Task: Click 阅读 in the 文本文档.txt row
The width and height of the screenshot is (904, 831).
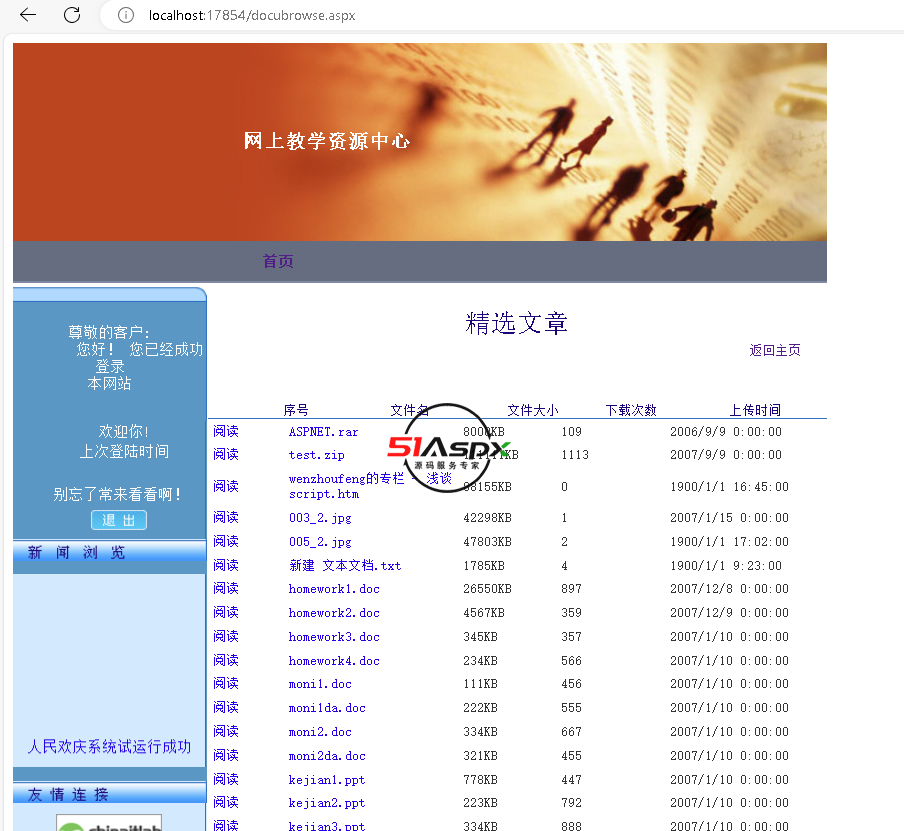Action: tap(225, 565)
